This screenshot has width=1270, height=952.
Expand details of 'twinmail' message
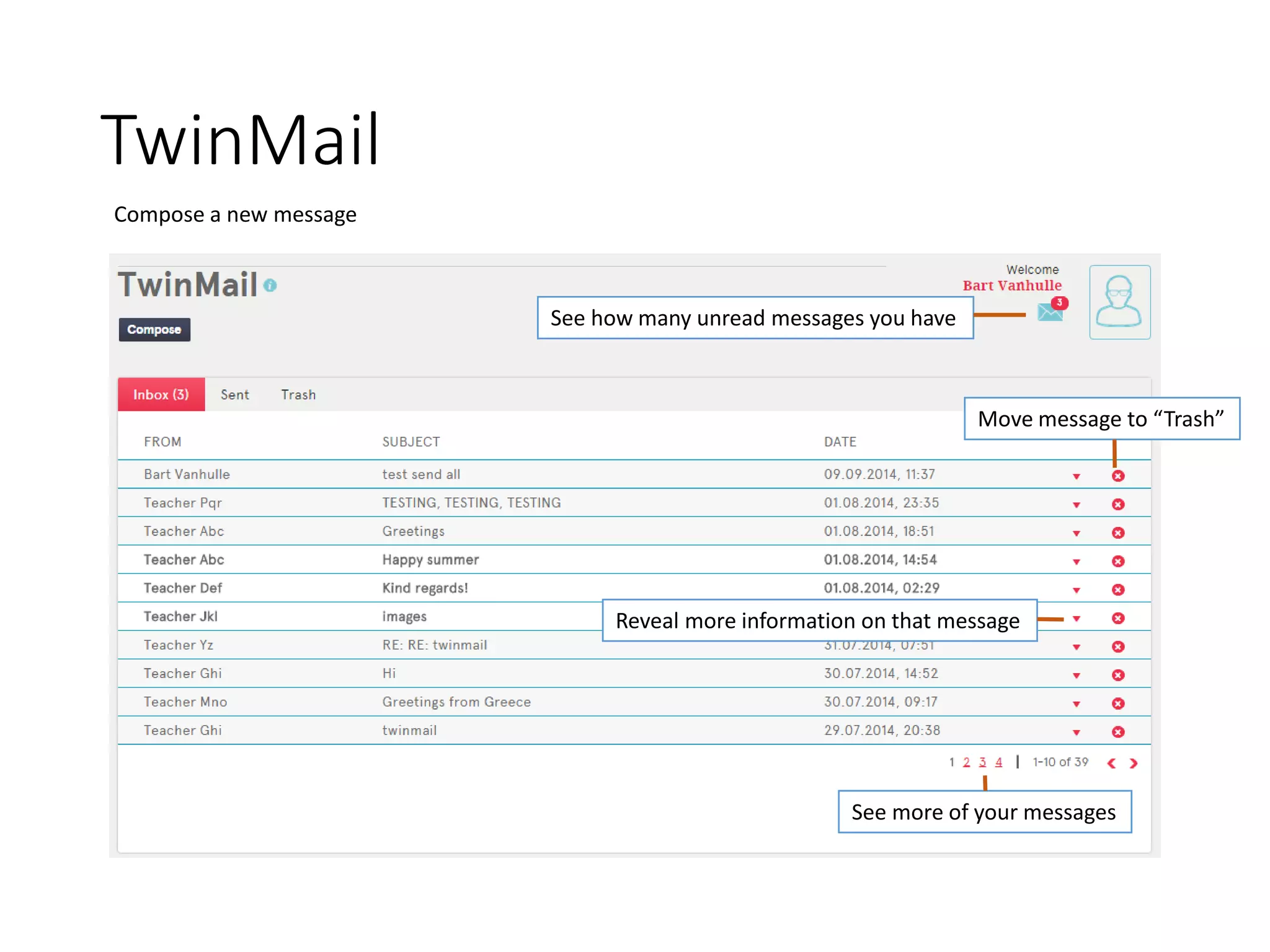[x=1077, y=733]
